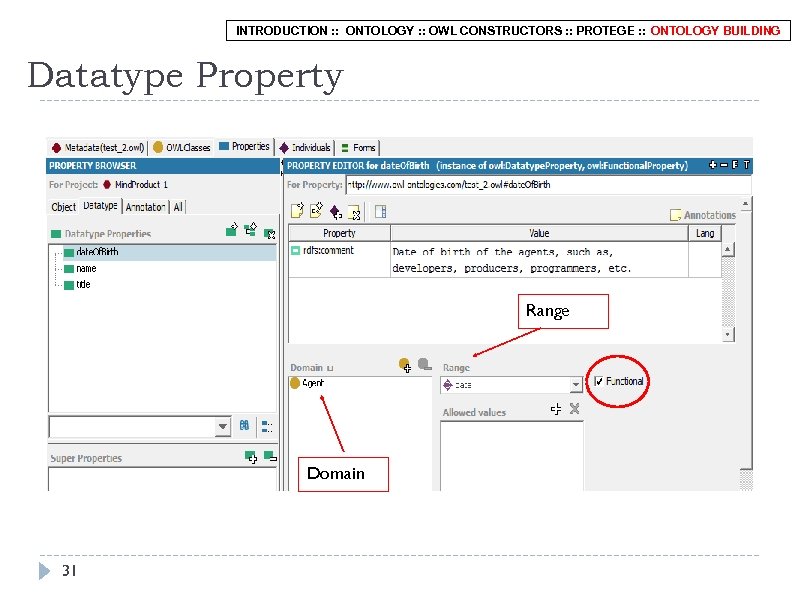Image resolution: width=800 pixels, height=600 pixels.
Task: Switch to the Object properties subtab
Action: tap(64, 207)
